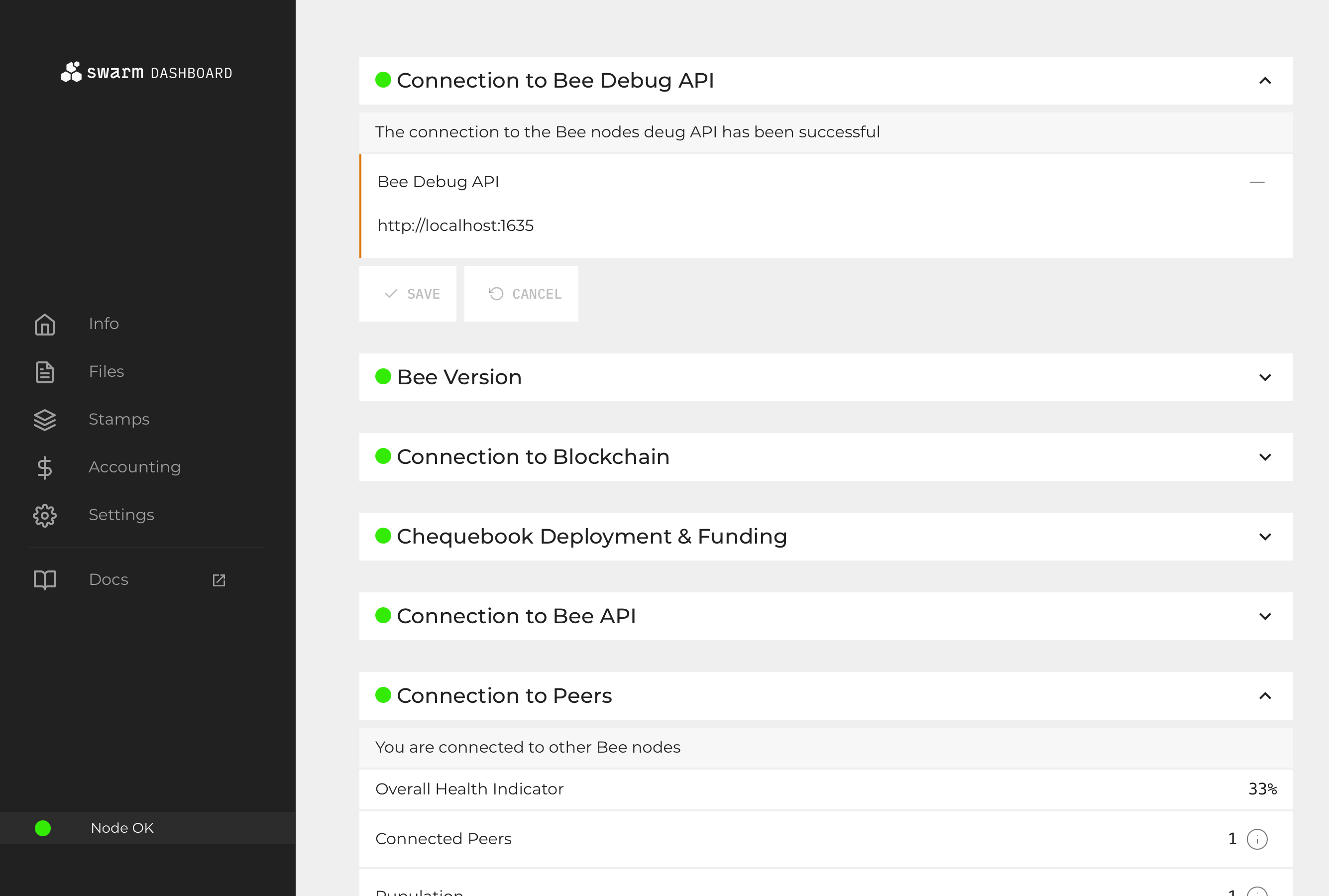Open Docs via the book icon
Screen dimensions: 1329x896
click(x=45, y=579)
